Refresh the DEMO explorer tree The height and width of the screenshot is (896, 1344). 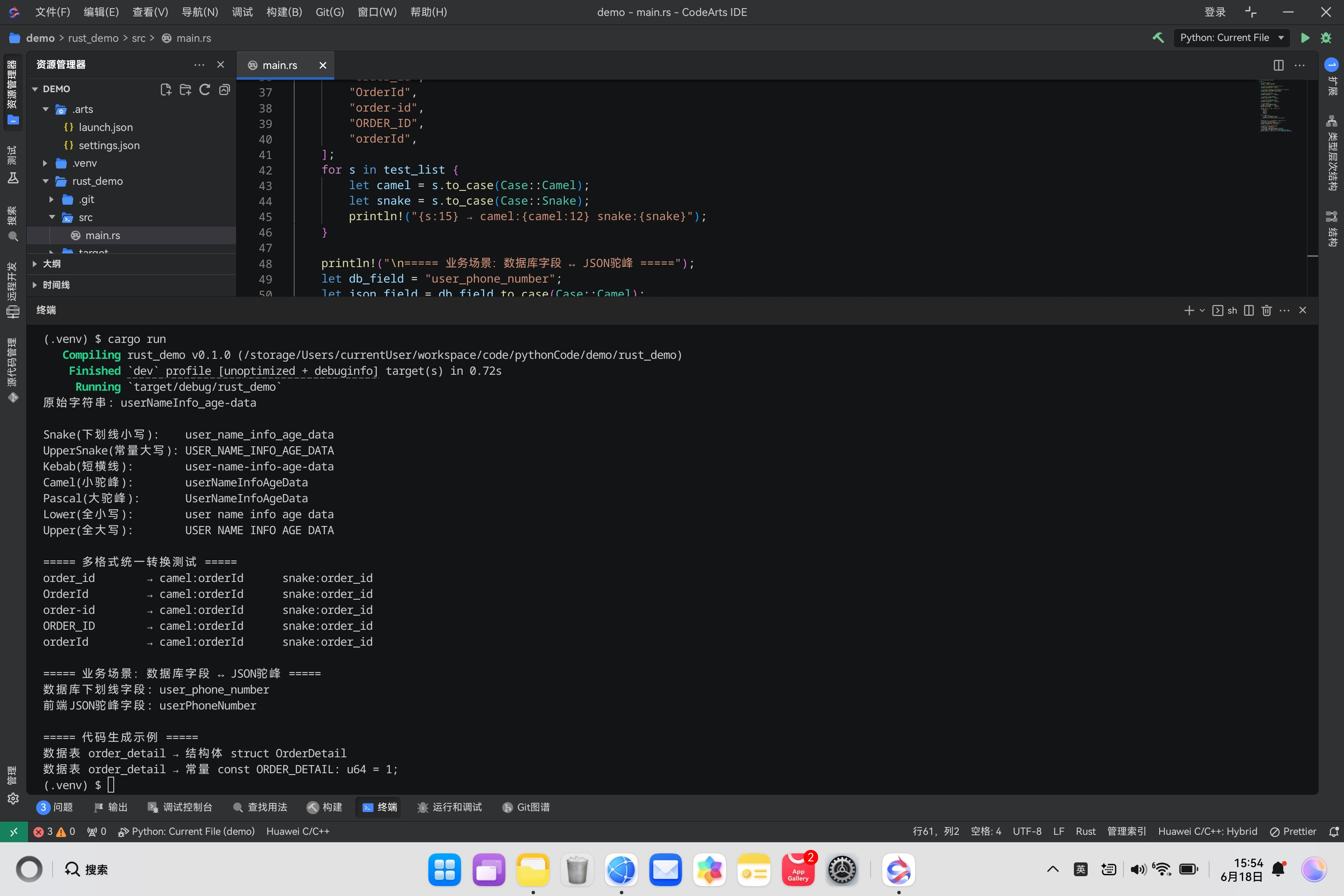click(x=205, y=89)
